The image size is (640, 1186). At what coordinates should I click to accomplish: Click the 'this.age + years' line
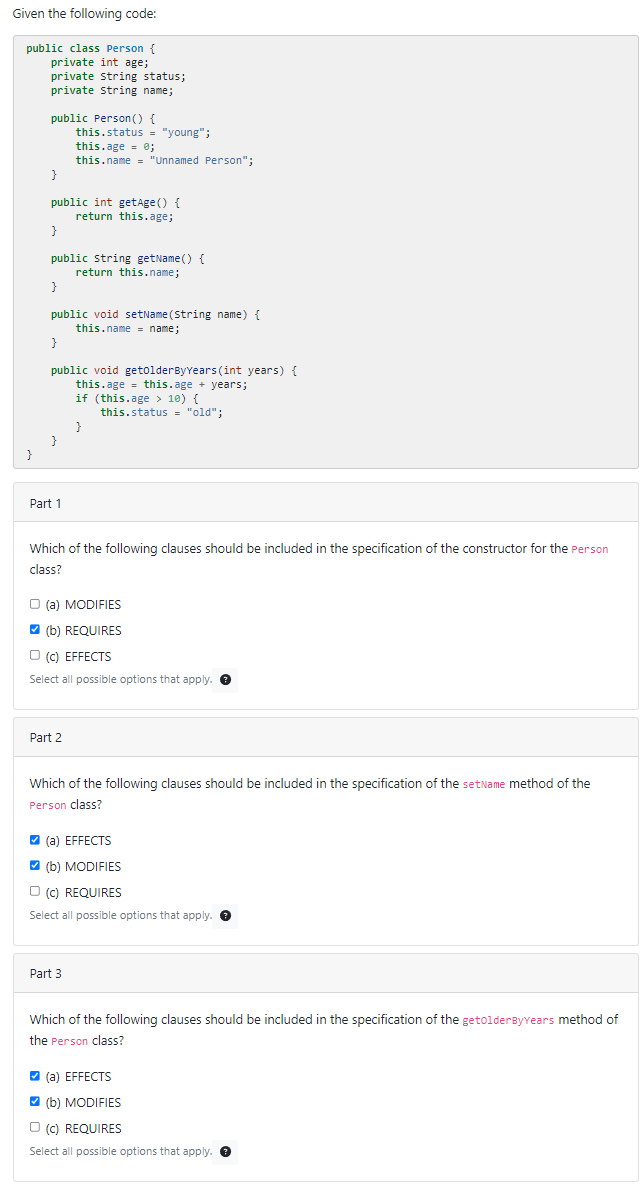tap(161, 384)
